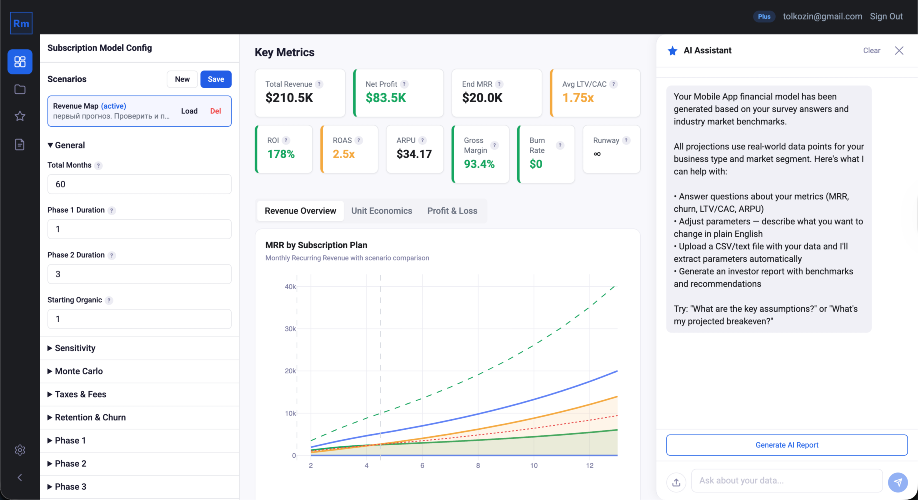Image resolution: width=918 pixels, height=500 pixels.
Task: Click the upload file icon in chat
Action: pos(676,482)
